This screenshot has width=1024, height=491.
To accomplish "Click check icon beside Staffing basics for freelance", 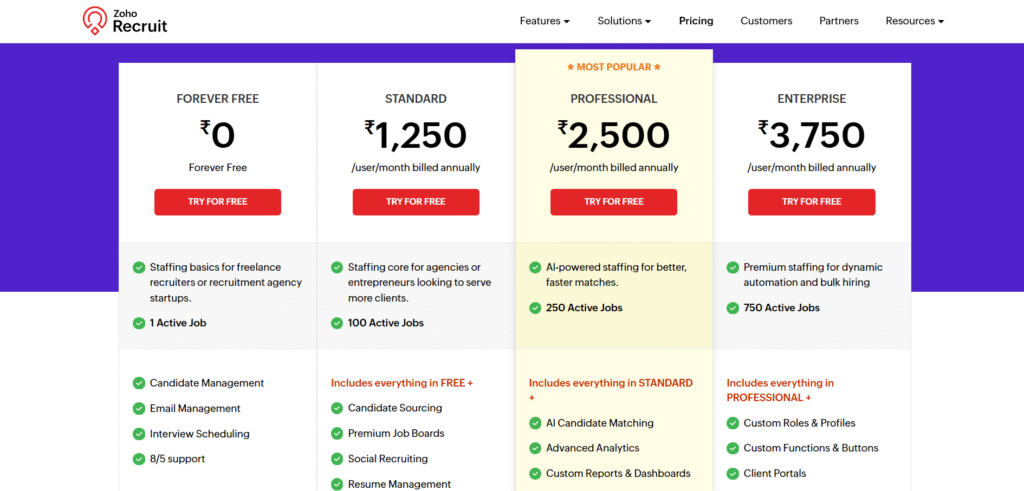I will pos(138,267).
